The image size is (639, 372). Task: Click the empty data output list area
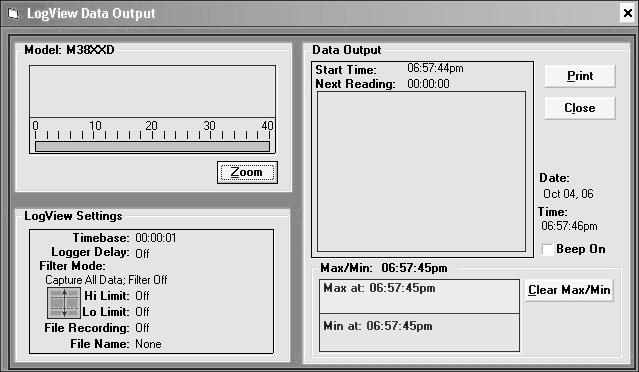pyautogui.click(x=421, y=172)
